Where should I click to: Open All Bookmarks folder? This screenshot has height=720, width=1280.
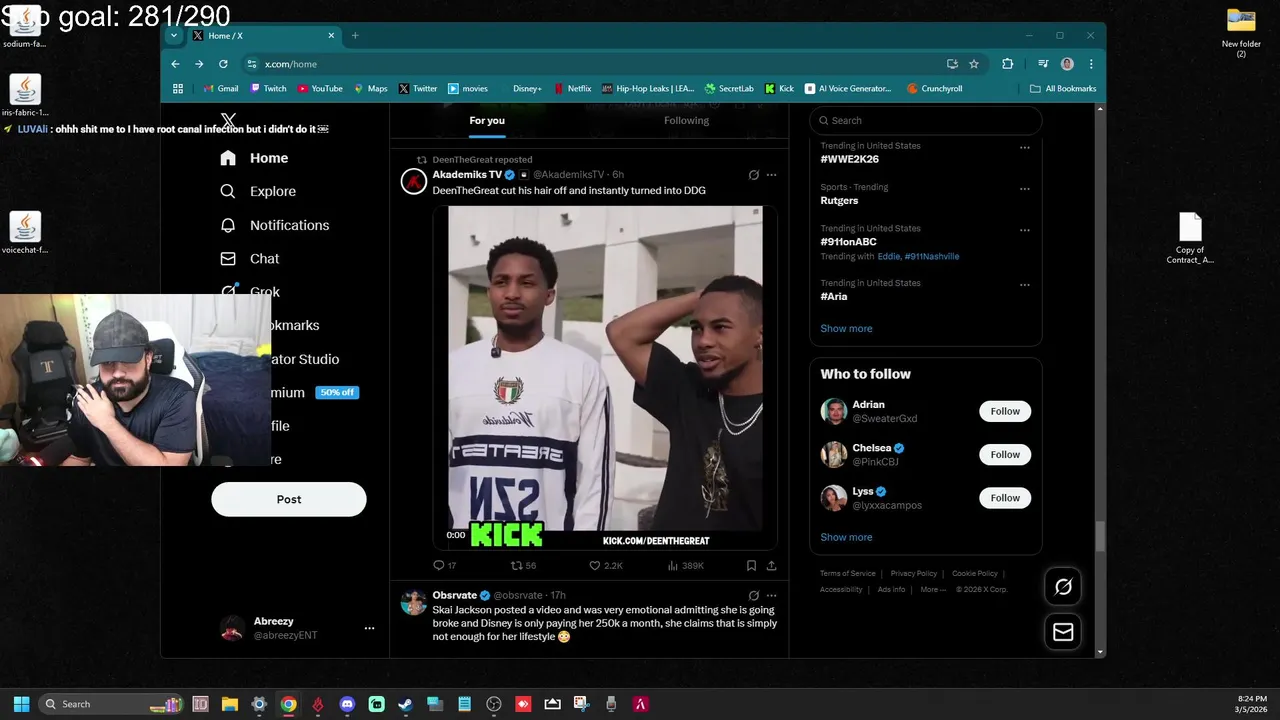pos(1063,88)
